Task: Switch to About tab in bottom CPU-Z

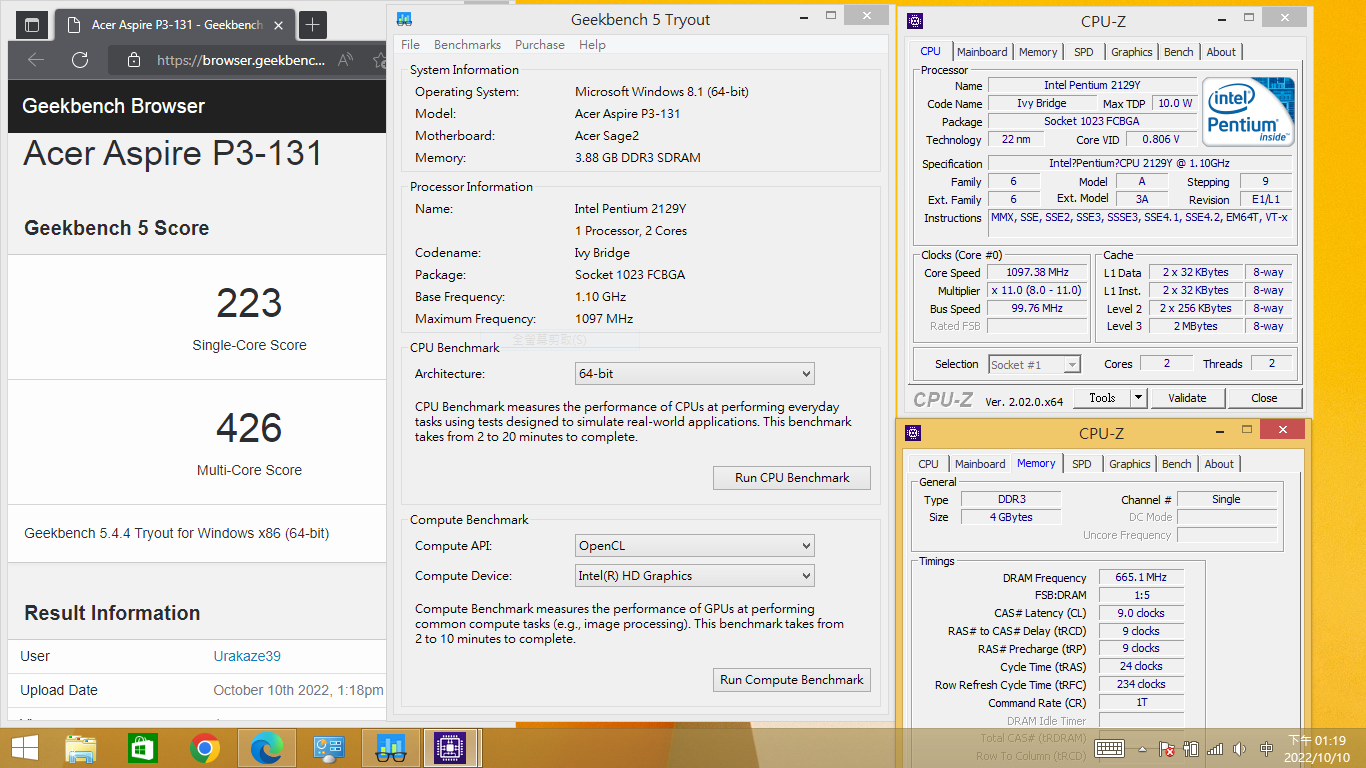Action: (1219, 464)
